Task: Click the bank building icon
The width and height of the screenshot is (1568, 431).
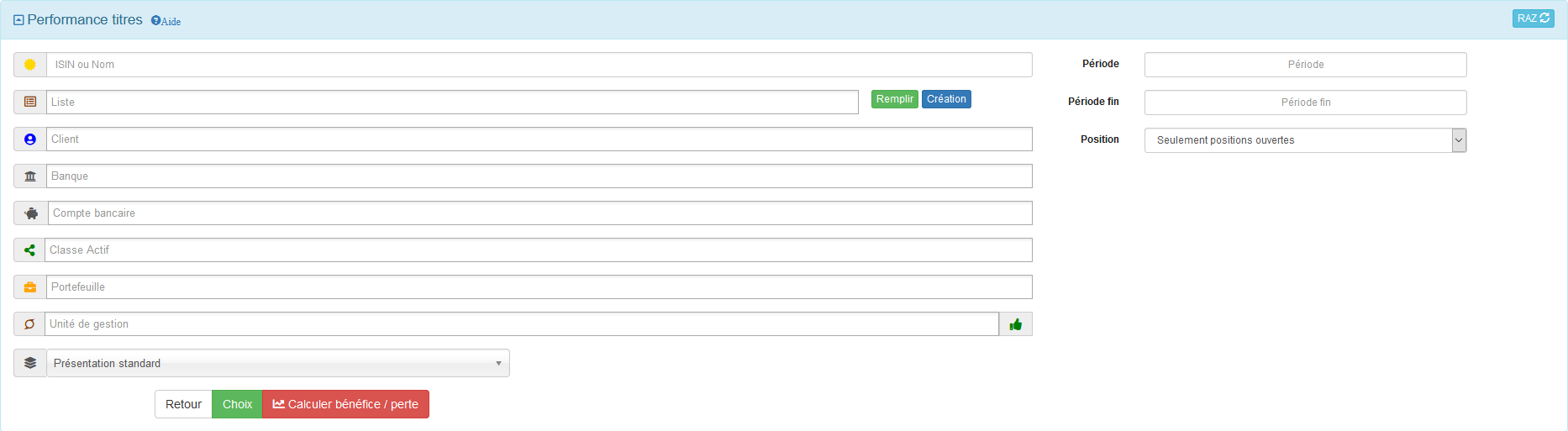Action: click(30, 176)
